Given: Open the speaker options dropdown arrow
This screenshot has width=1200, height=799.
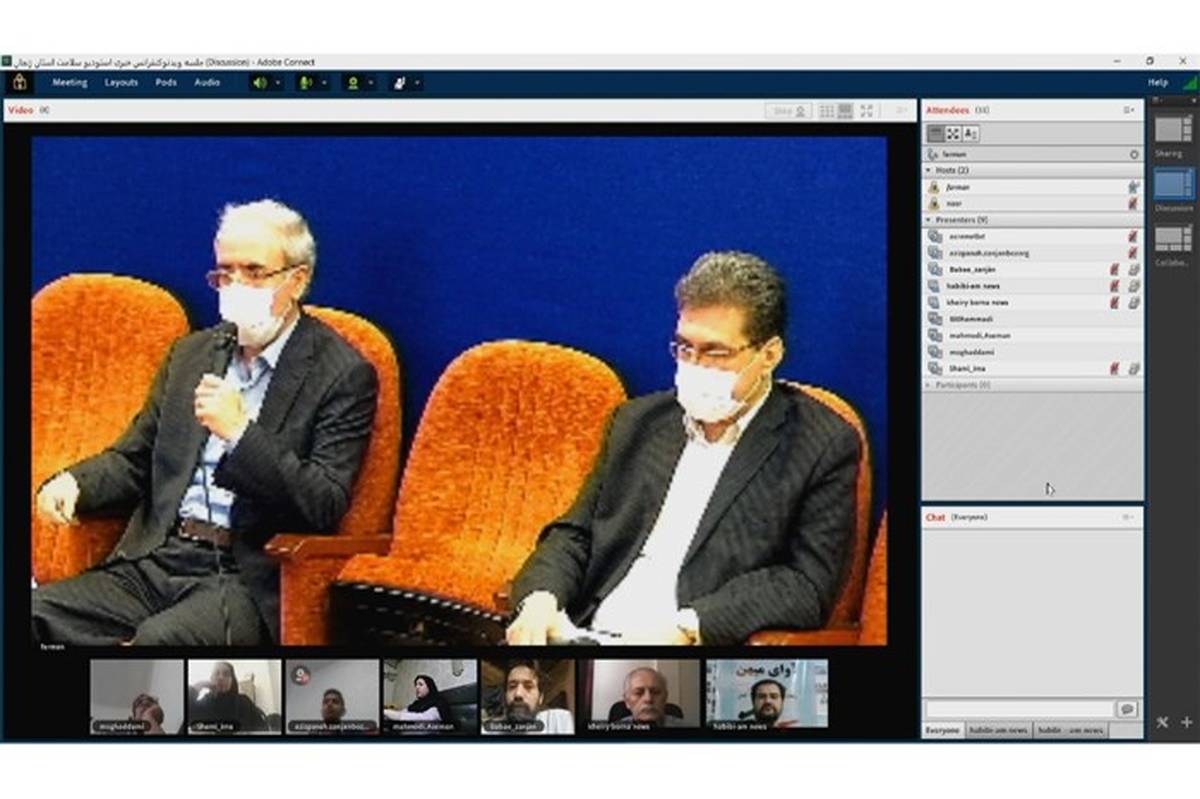Looking at the screenshot, I should point(278,83).
